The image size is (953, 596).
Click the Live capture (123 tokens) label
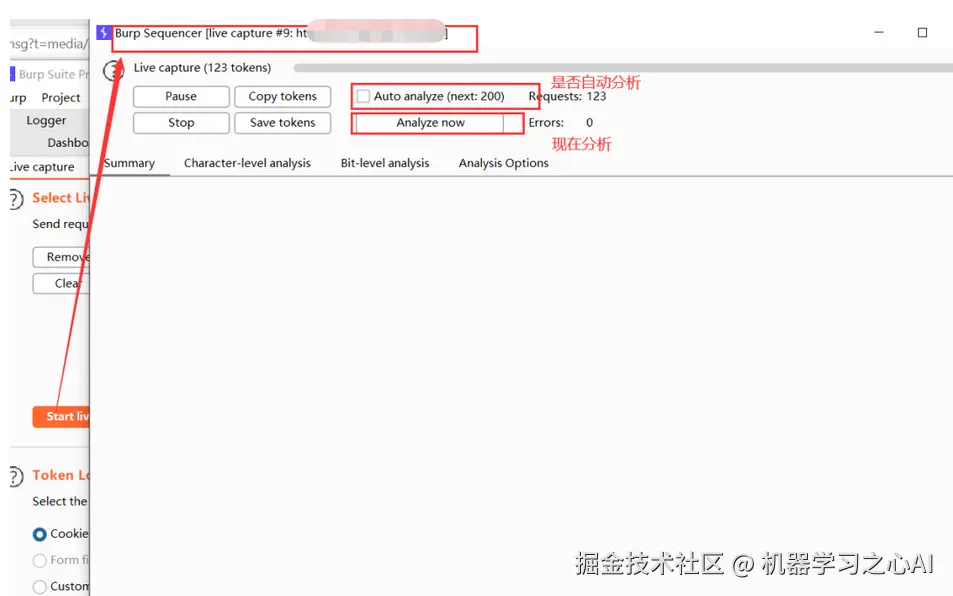(x=202, y=68)
